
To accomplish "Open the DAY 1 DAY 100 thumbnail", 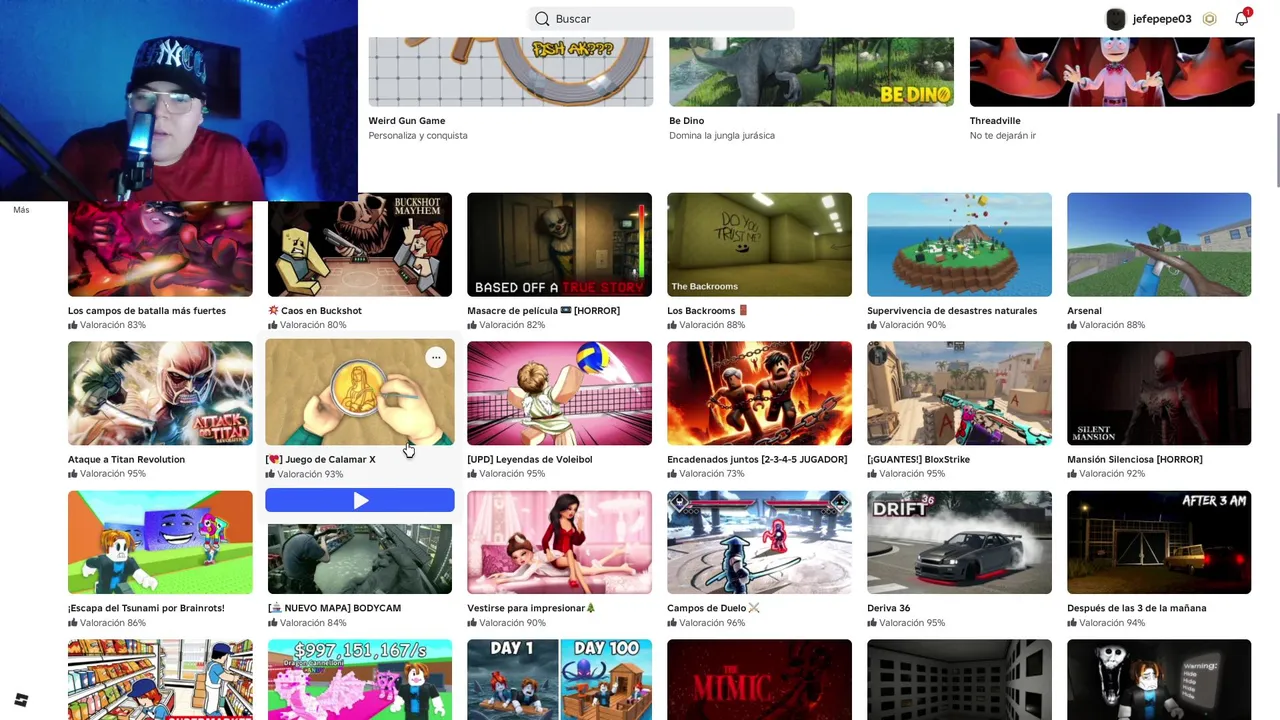I will click(559, 680).
